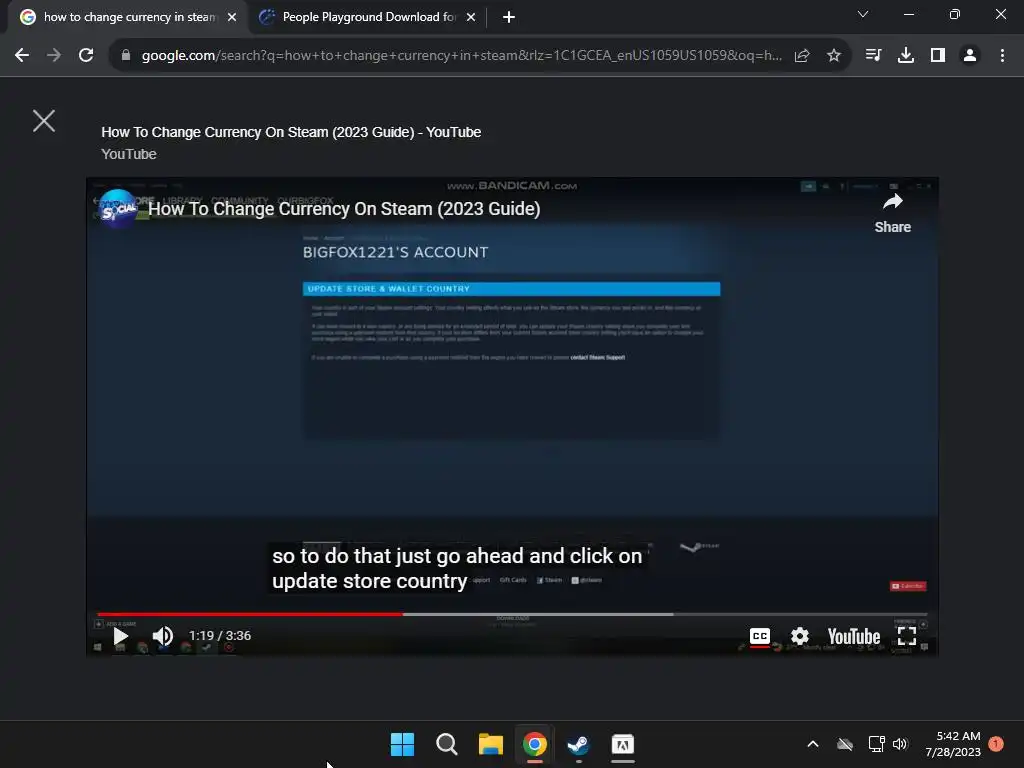Open video settings gear

[x=799, y=636]
